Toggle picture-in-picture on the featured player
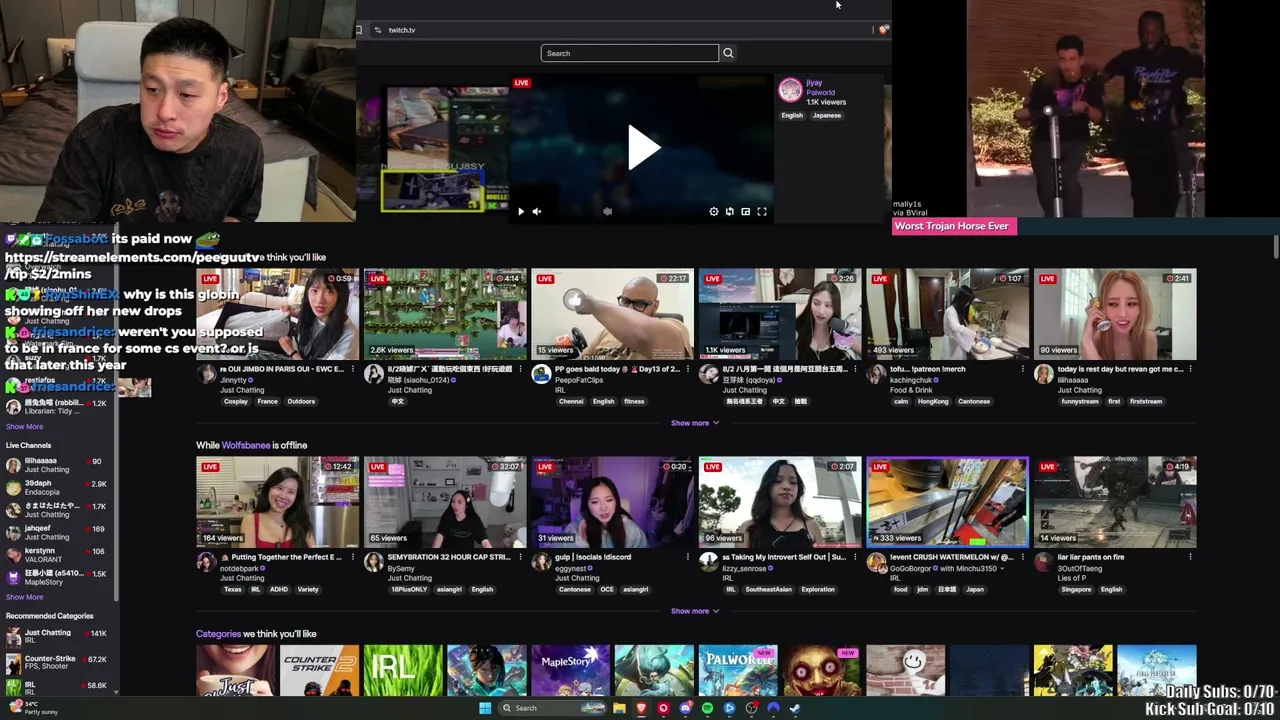 point(745,212)
